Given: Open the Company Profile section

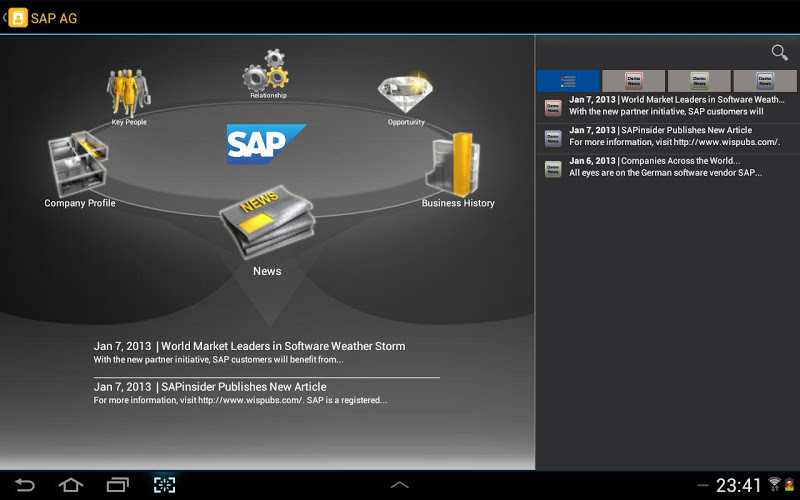Looking at the screenshot, I should pyautogui.click(x=79, y=170).
